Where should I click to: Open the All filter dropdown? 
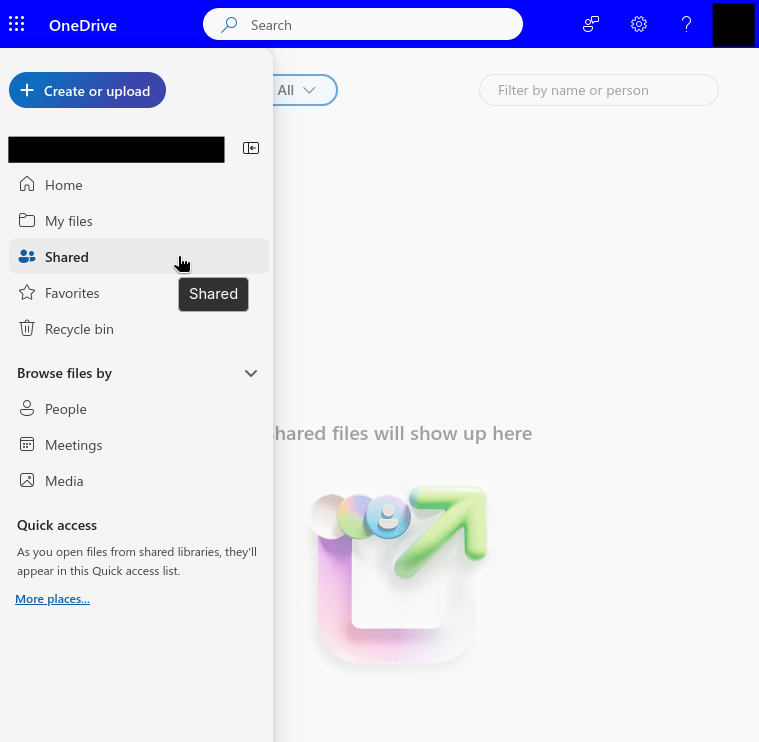pyautogui.click(x=304, y=90)
